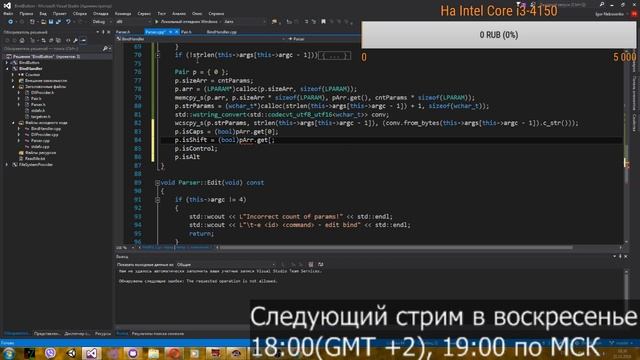Switch to the BindHandler.cpp editor tab
The width and height of the screenshot is (640, 360).
pyautogui.click(x=222, y=31)
